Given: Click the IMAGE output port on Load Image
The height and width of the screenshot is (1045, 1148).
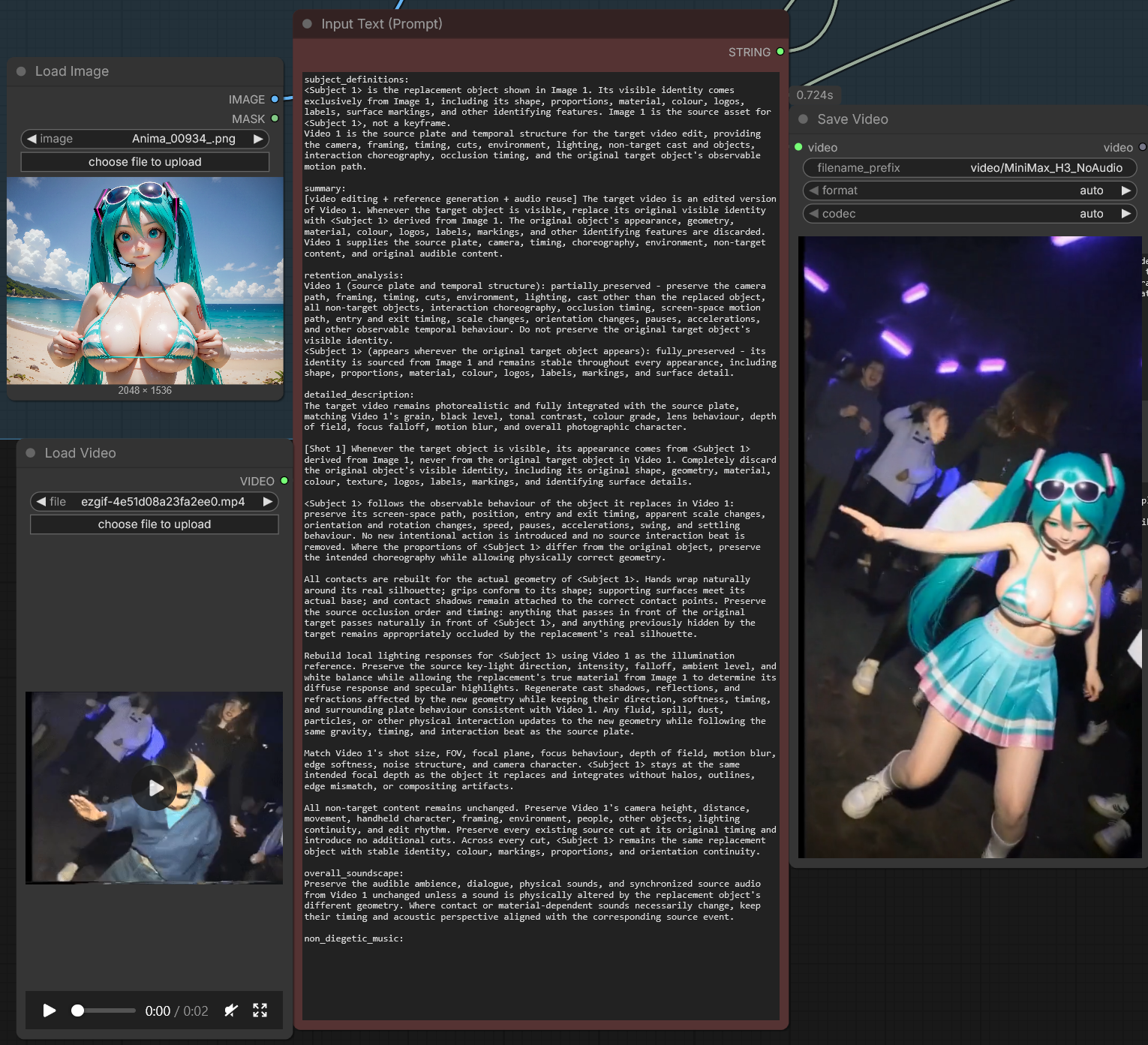Looking at the screenshot, I should [x=275, y=99].
